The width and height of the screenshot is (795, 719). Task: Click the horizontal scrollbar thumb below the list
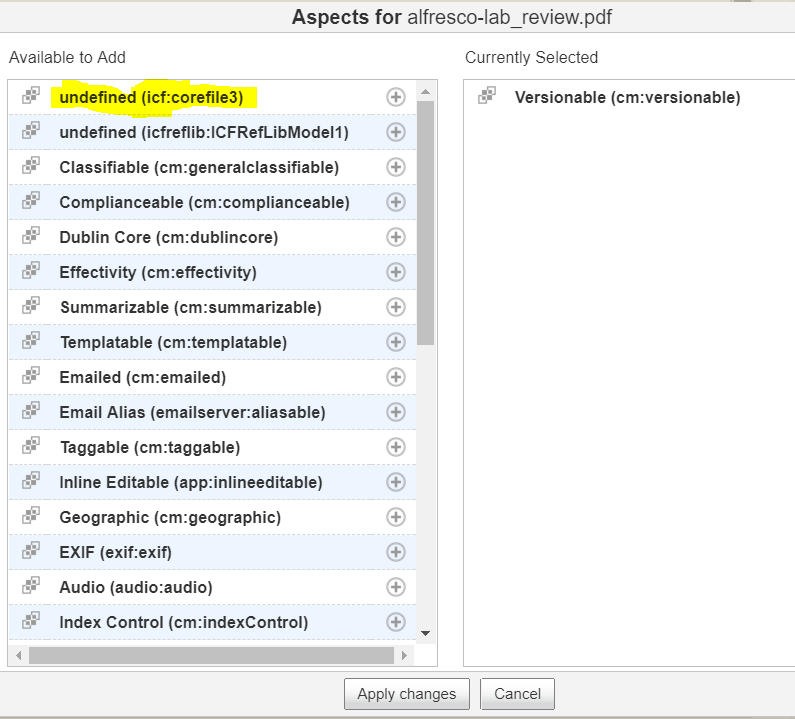(211, 655)
